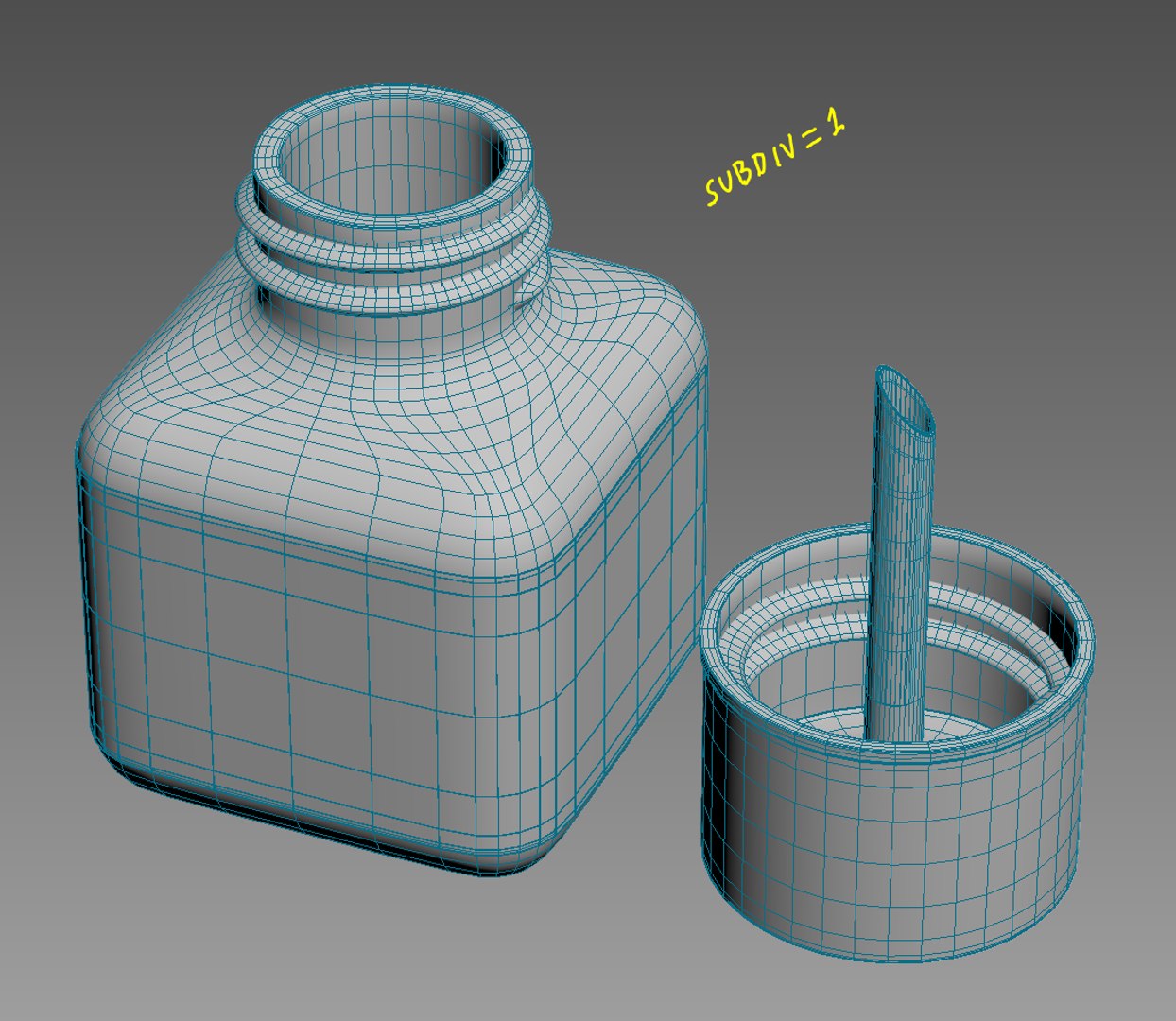1176x1021 pixels.
Task: Select the applicator tube inside the cap
Action: tap(898, 552)
